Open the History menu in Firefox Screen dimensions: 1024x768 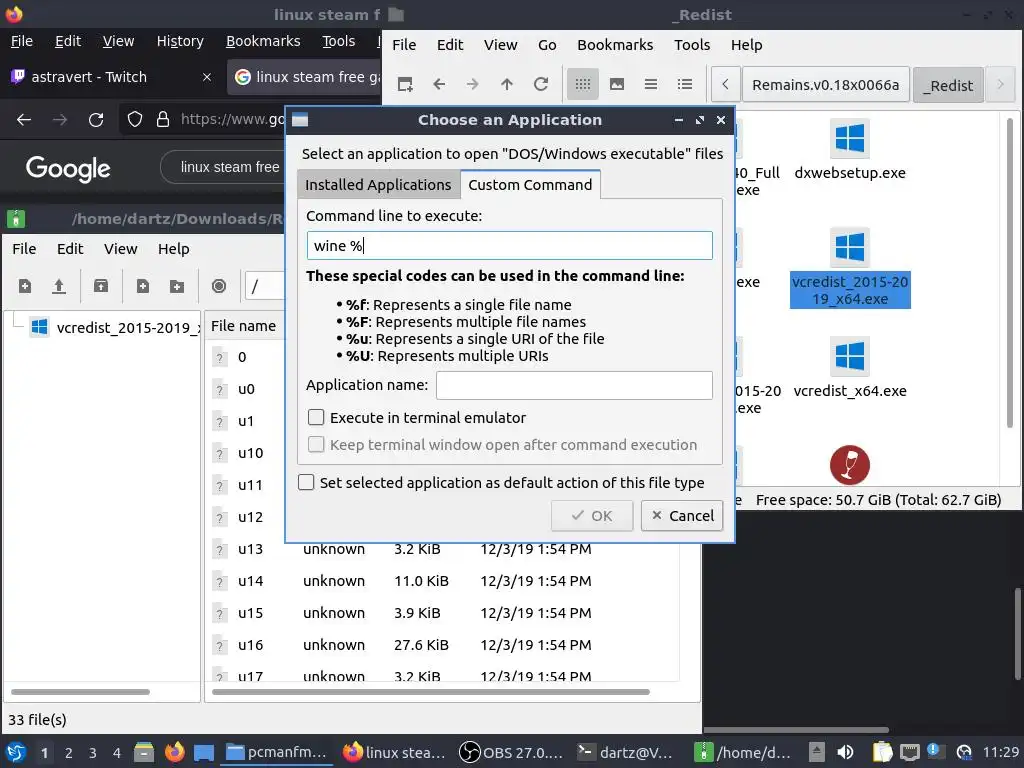pos(180,41)
